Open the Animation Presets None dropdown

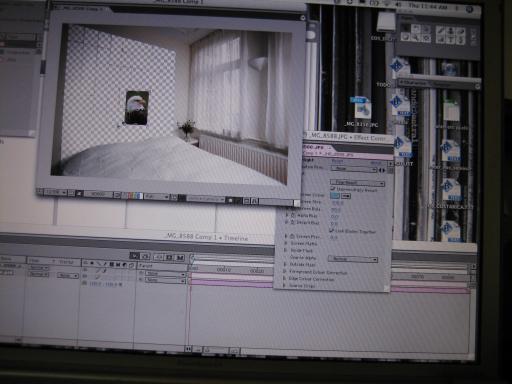click(x=354, y=169)
